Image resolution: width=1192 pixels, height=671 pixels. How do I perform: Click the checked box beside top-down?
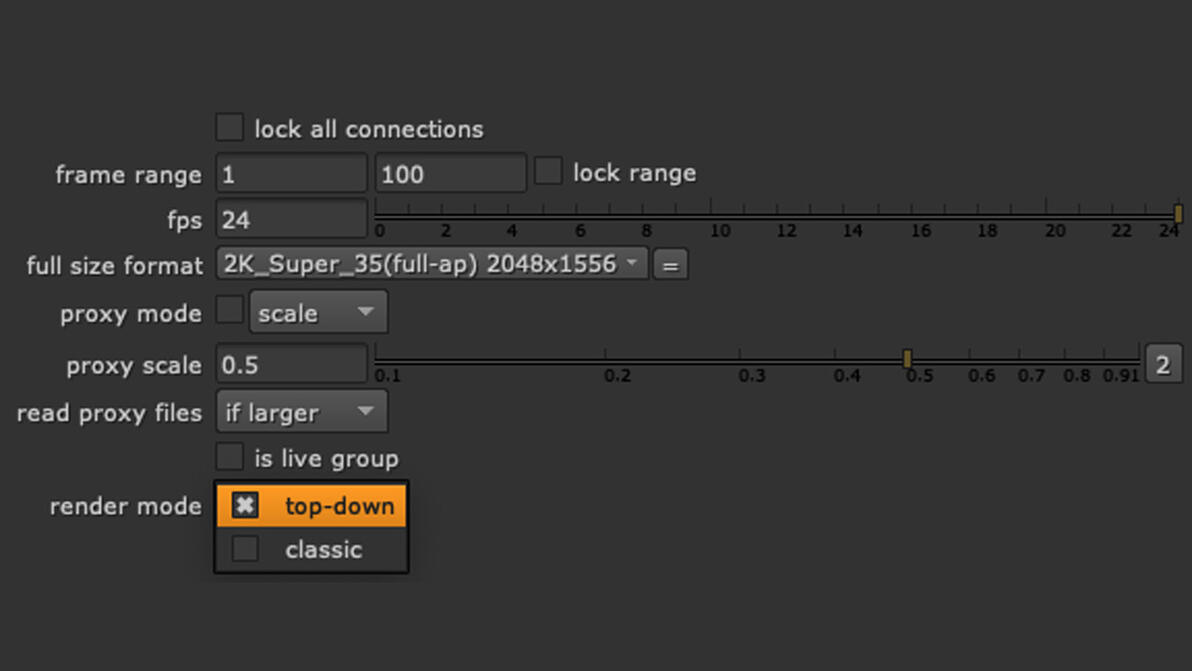[x=245, y=505]
